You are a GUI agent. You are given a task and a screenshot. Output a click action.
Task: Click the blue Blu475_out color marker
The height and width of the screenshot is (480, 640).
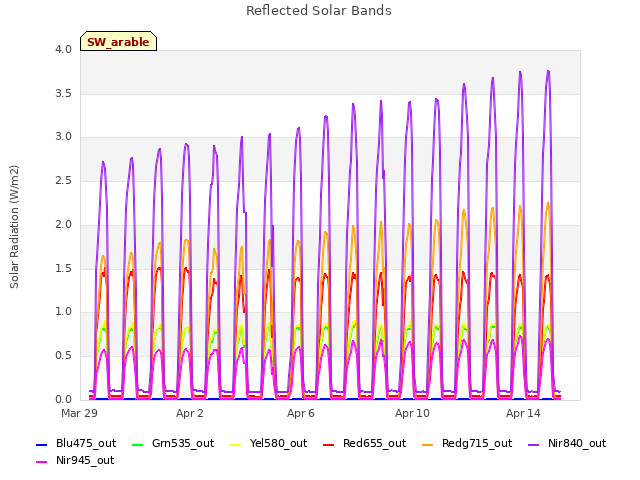42,444
